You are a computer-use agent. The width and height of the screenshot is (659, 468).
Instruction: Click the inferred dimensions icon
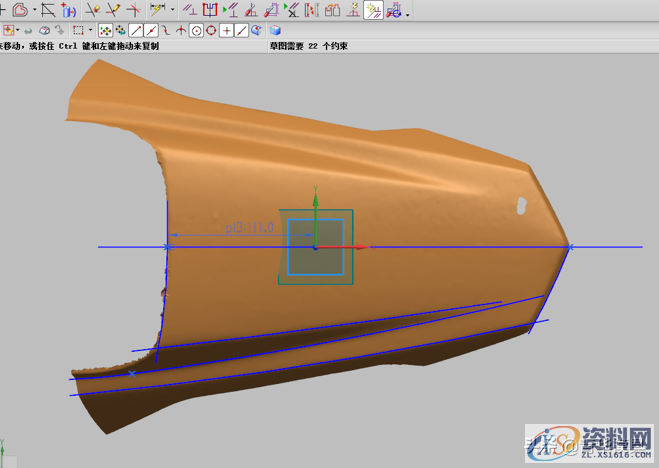[157, 11]
